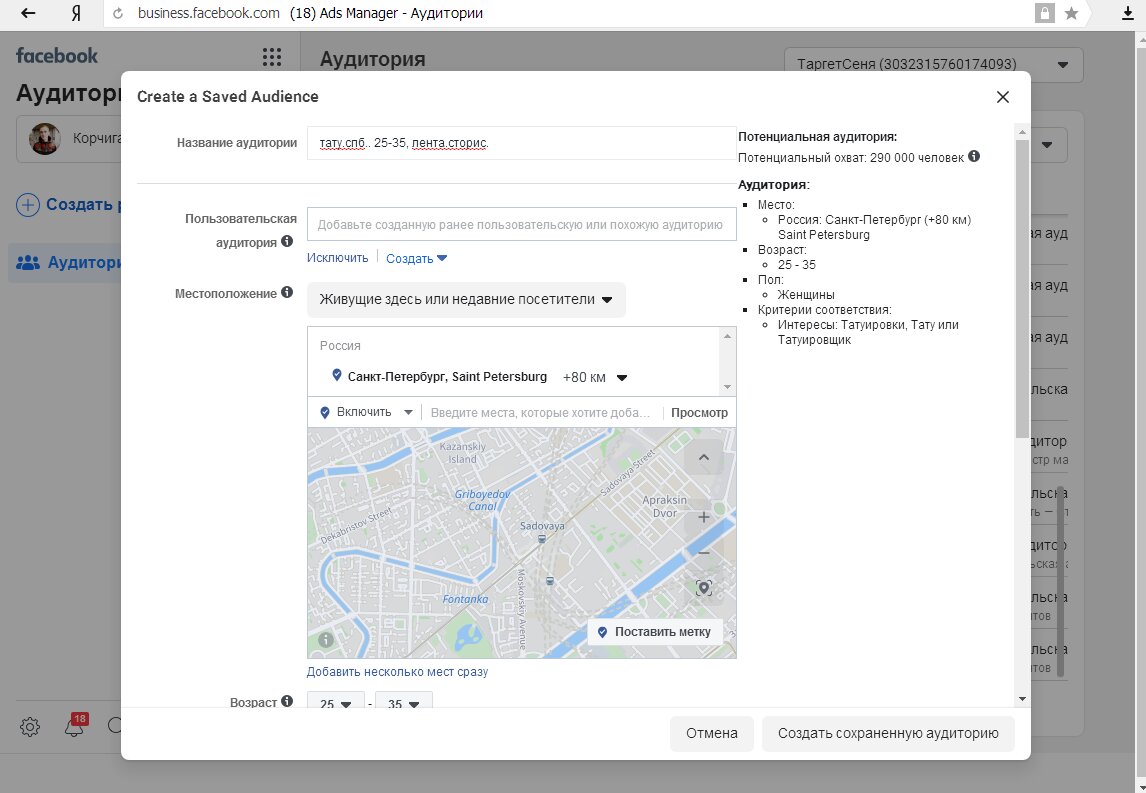Viewport: 1146px width, 793px height.
Task: Click the Исключить link
Action: pos(338,258)
